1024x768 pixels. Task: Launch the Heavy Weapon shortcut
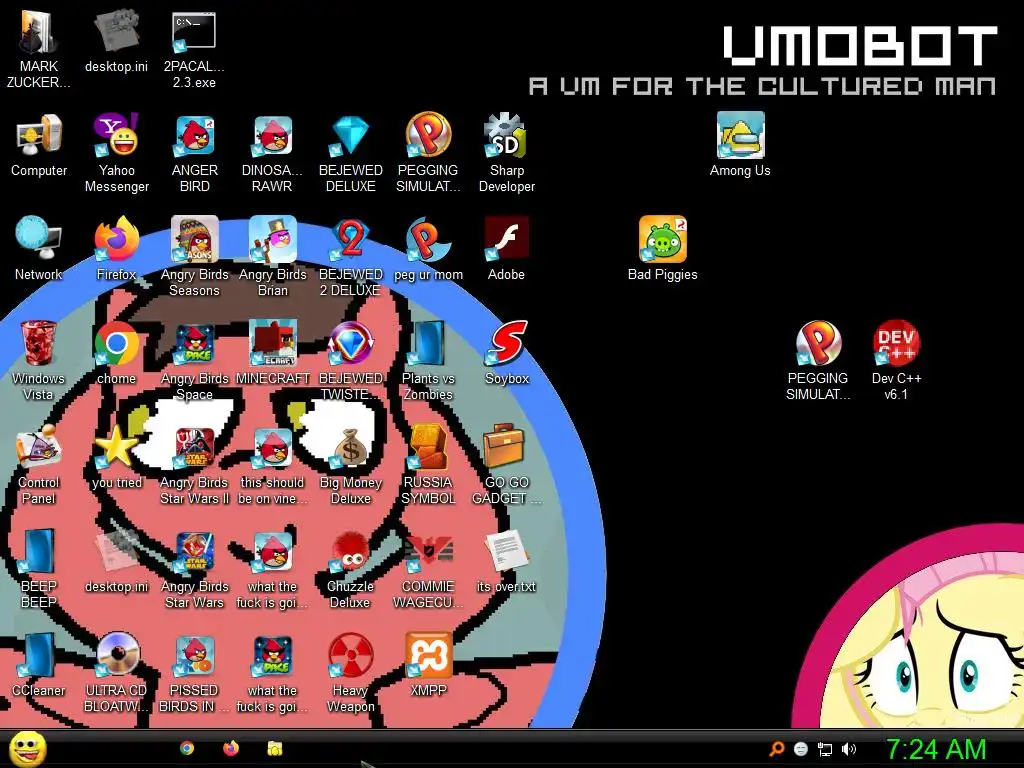click(x=351, y=655)
